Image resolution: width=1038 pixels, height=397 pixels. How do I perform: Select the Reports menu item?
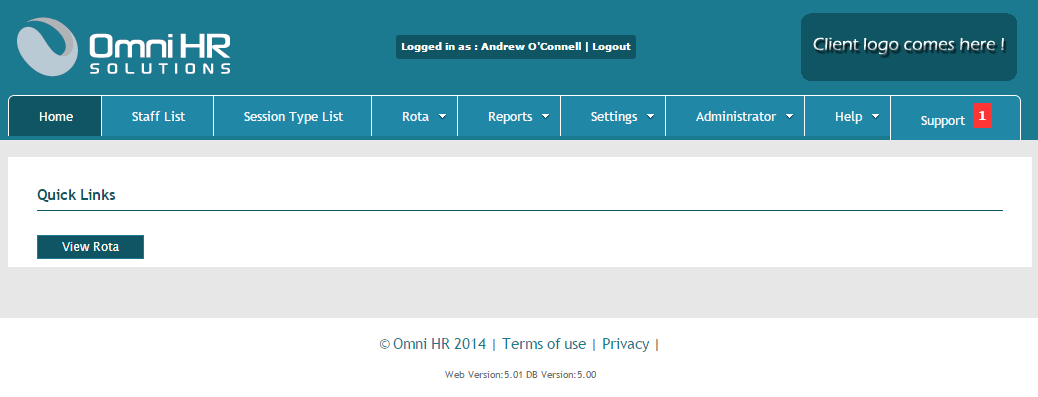(x=510, y=116)
